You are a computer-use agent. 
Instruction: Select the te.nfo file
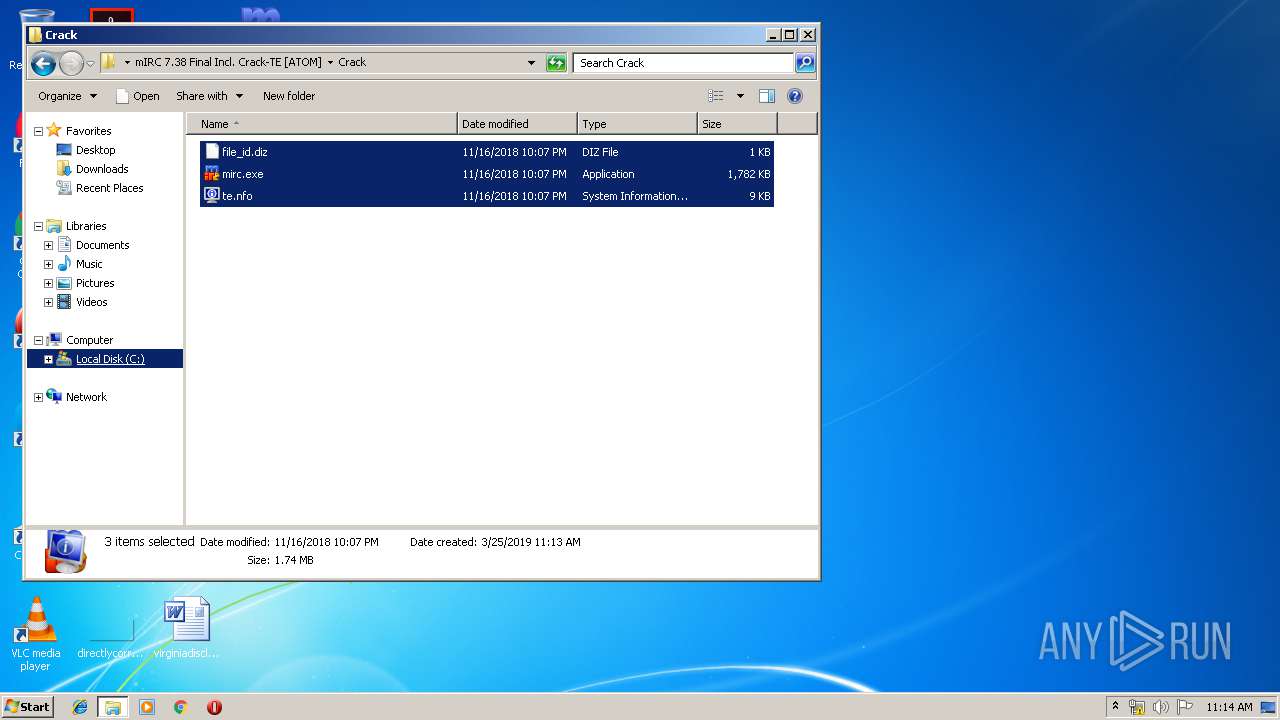(x=487, y=196)
